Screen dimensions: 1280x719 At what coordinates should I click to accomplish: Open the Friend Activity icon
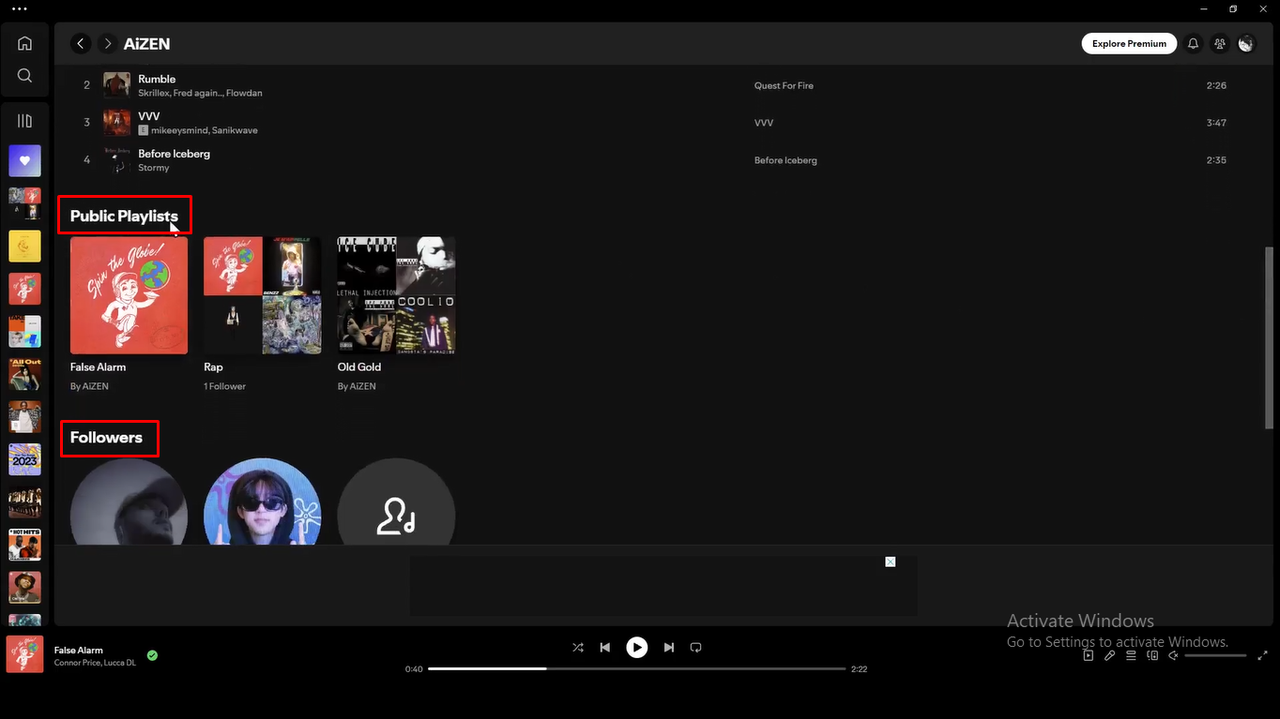(1219, 43)
